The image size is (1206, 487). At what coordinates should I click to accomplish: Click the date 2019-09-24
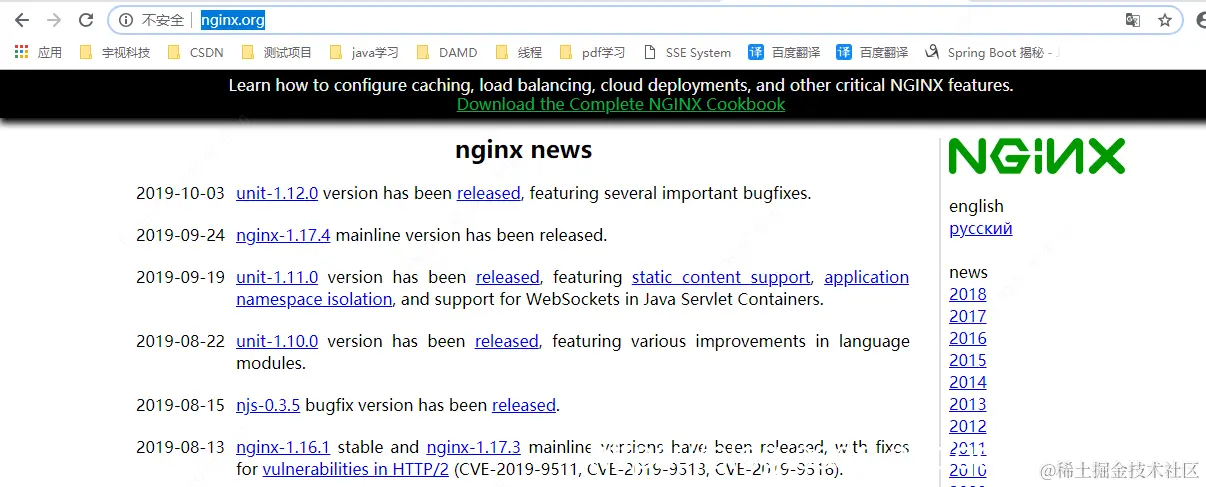point(180,235)
